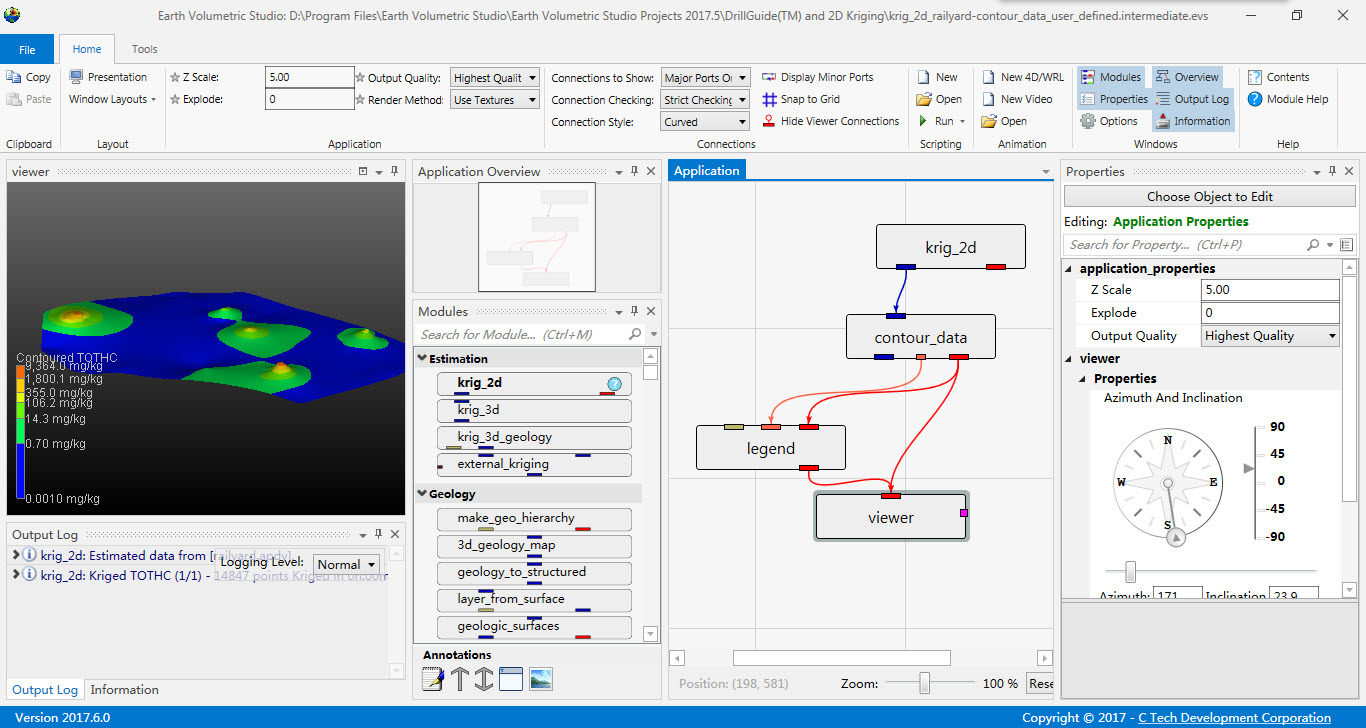This screenshot has width=1366, height=728.
Task: Open help Contents
Action: click(1278, 77)
